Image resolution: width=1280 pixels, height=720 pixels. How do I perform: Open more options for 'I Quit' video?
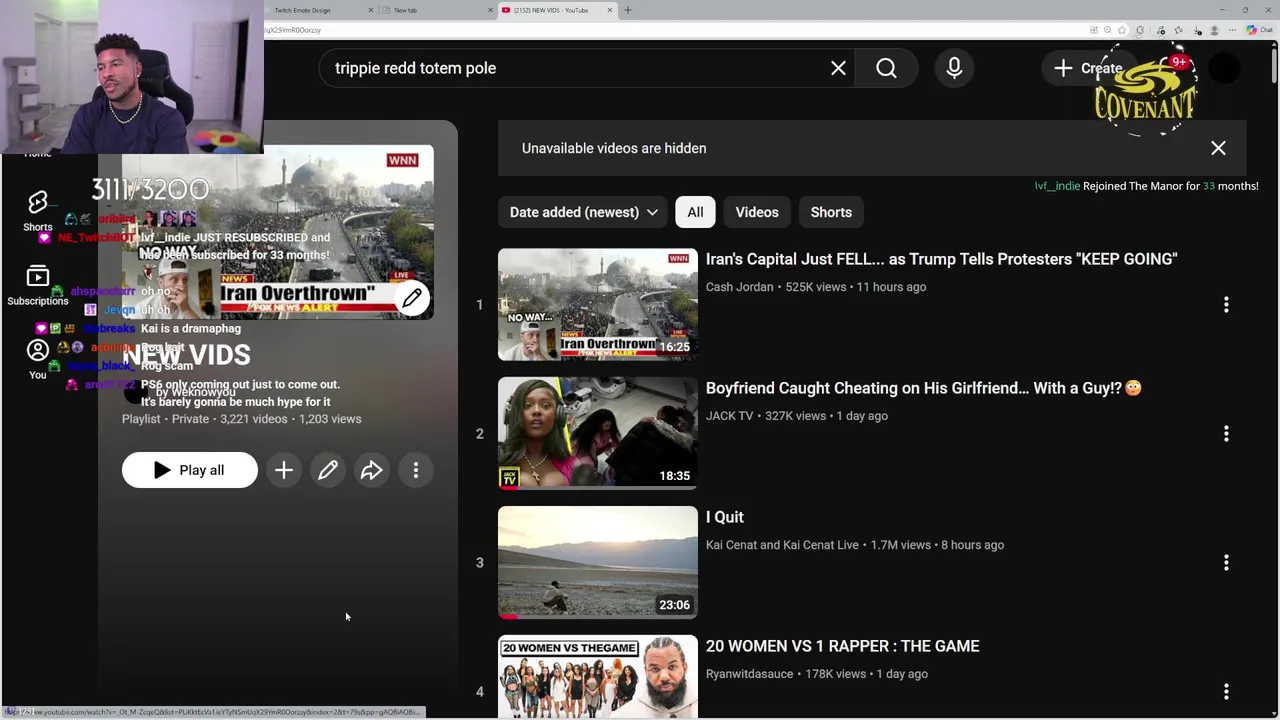1226,562
